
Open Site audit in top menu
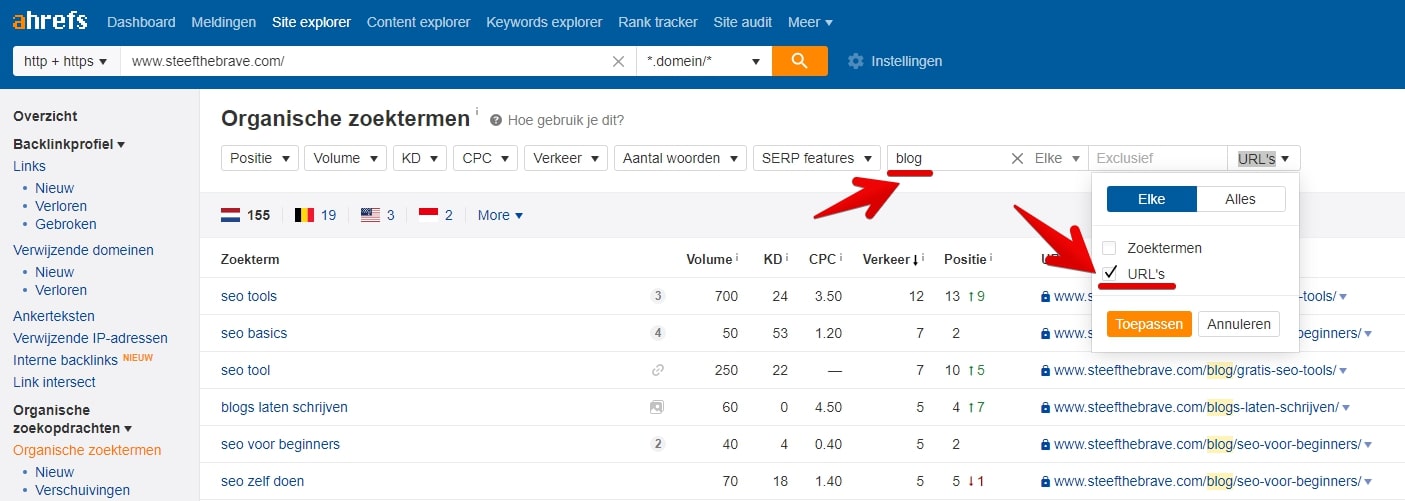tap(743, 22)
